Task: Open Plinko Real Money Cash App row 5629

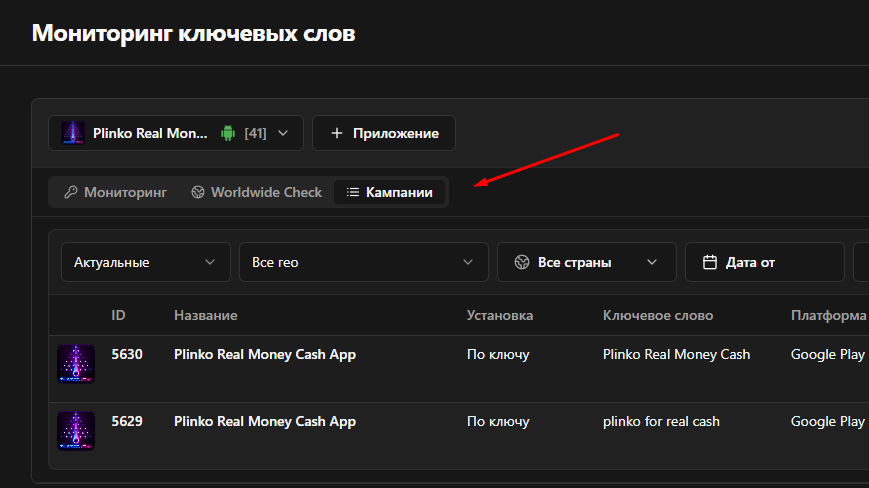Action: 265,422
